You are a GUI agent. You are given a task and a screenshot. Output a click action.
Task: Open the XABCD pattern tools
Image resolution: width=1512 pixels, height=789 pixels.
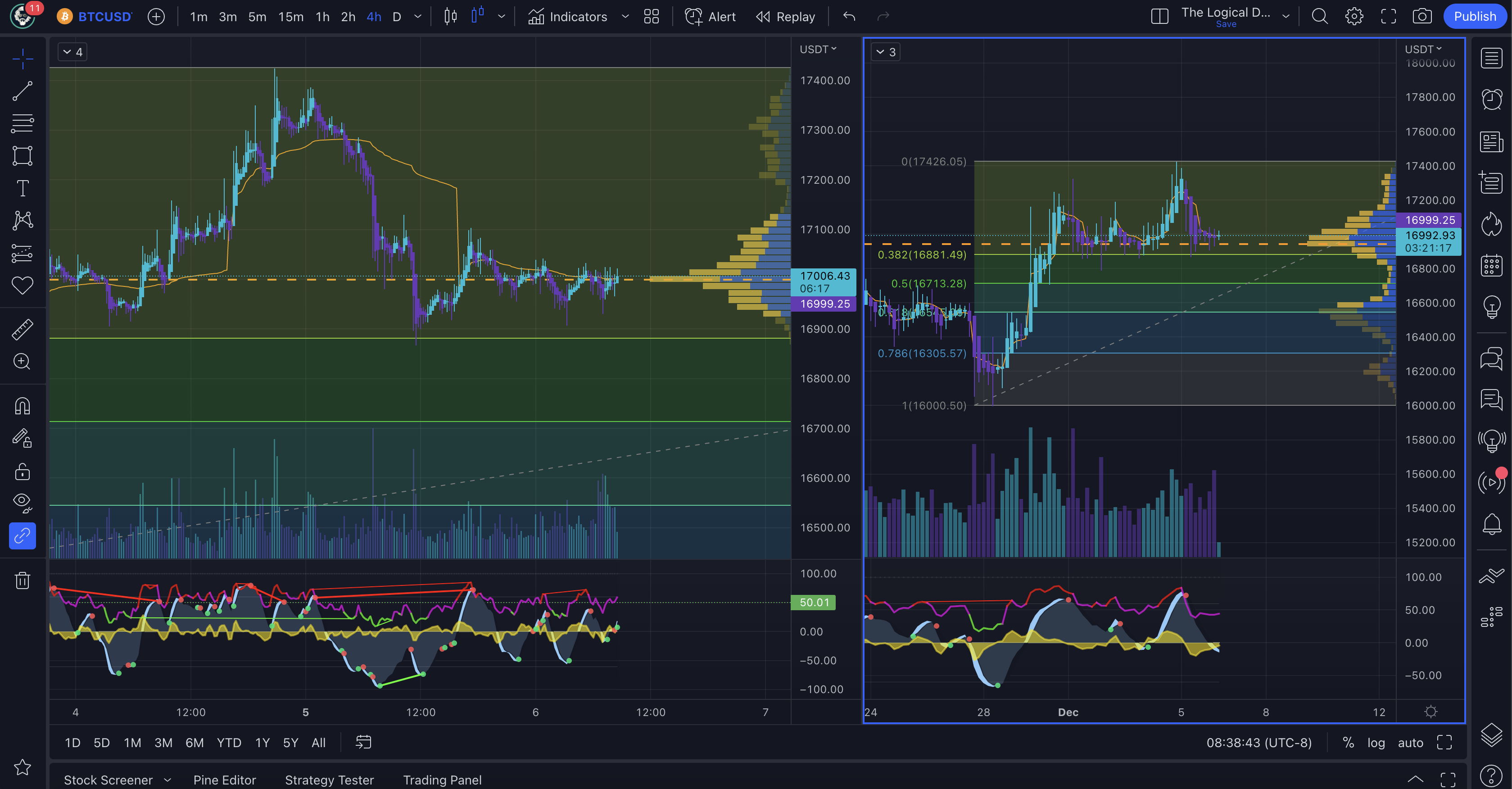tap(23, 221)
